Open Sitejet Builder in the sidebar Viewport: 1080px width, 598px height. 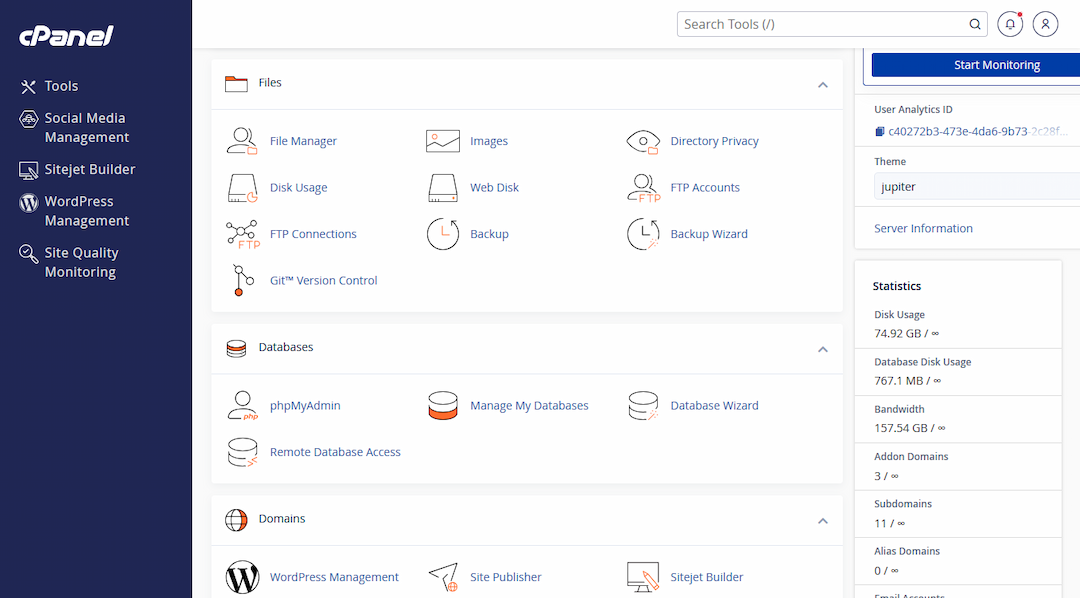point(77,169)
